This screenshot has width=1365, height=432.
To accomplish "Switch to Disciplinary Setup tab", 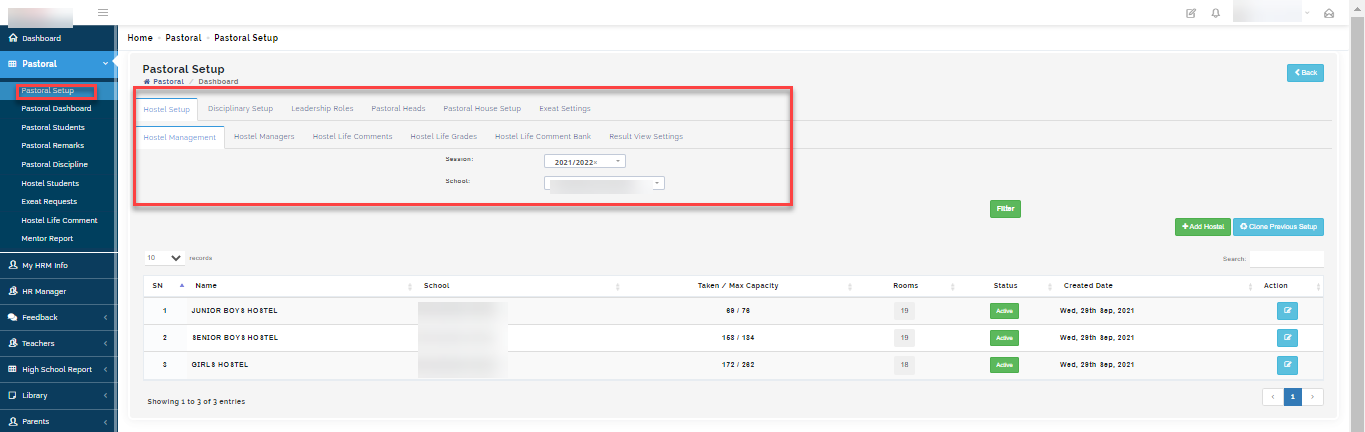I will tap(240, 108).
